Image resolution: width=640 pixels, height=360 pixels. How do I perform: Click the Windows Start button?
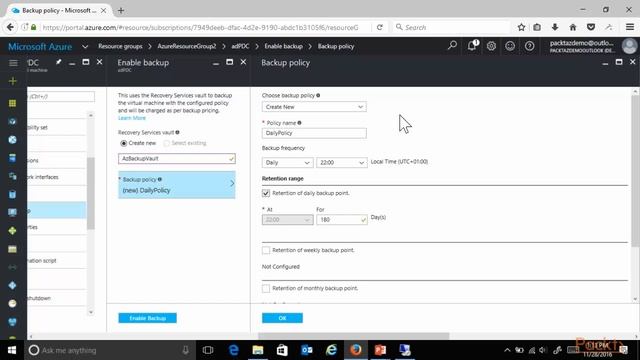coord(12,350)
